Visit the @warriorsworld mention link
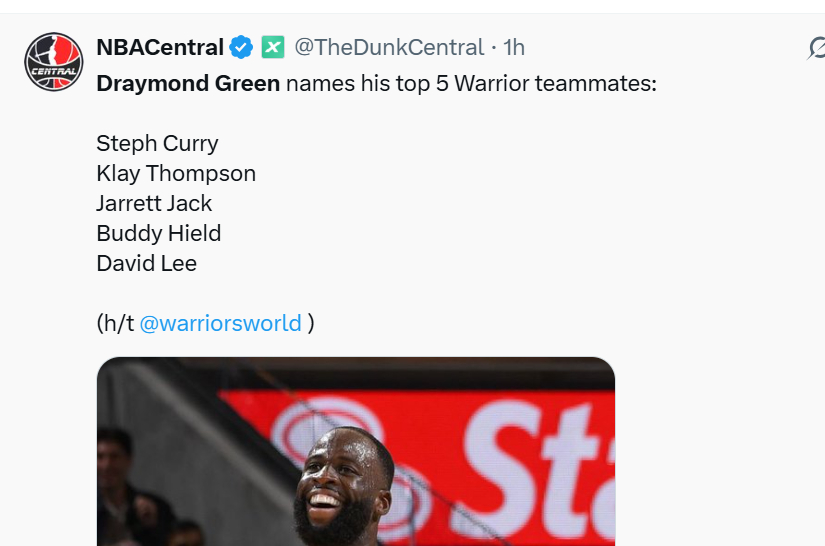 point(220,323)
